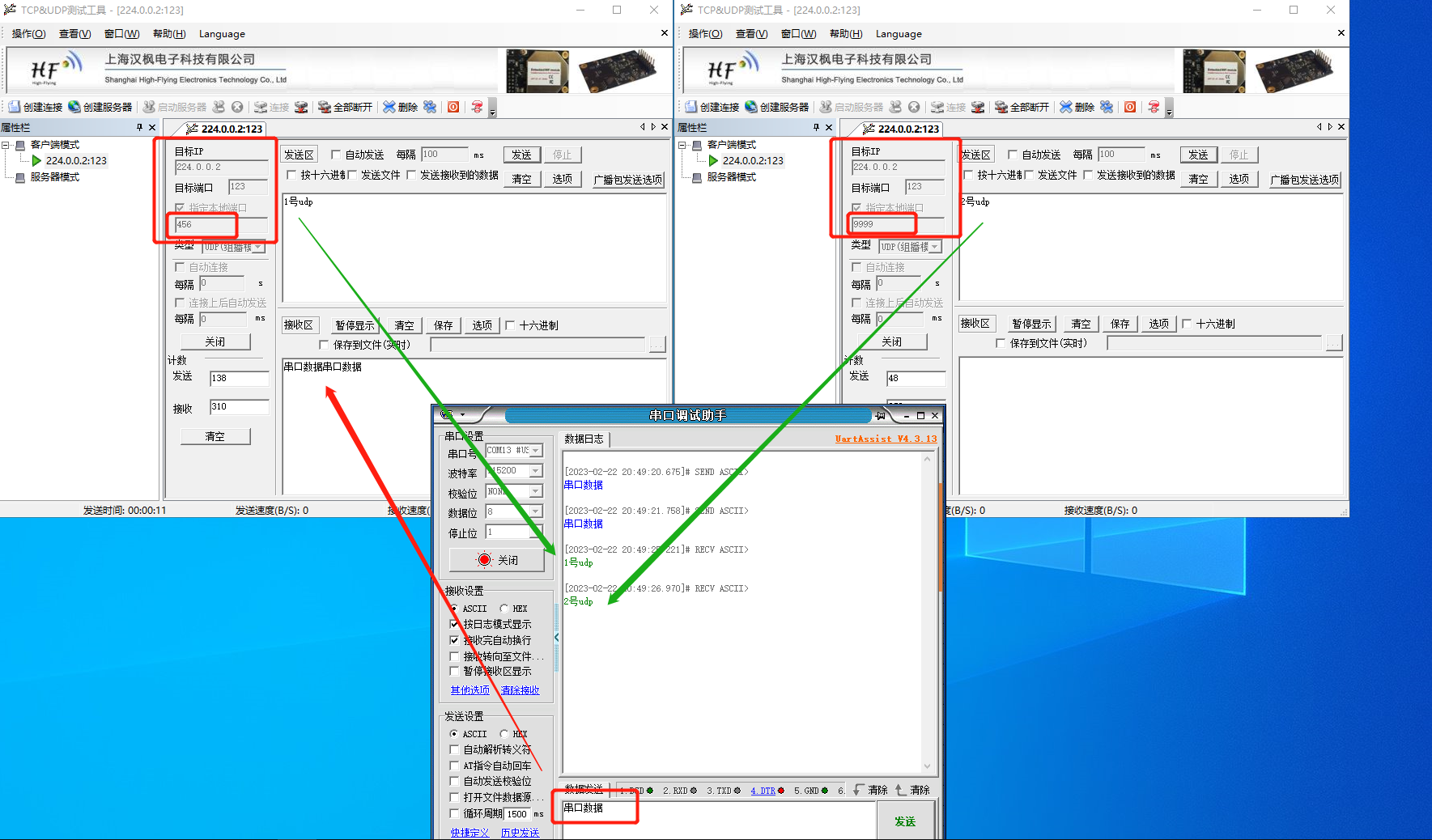Click 全部断开 in the left TCP&UDP window toolbar
Image resolution: width=1432 pixels, height=840 pixels.
(x=345, y=107)
